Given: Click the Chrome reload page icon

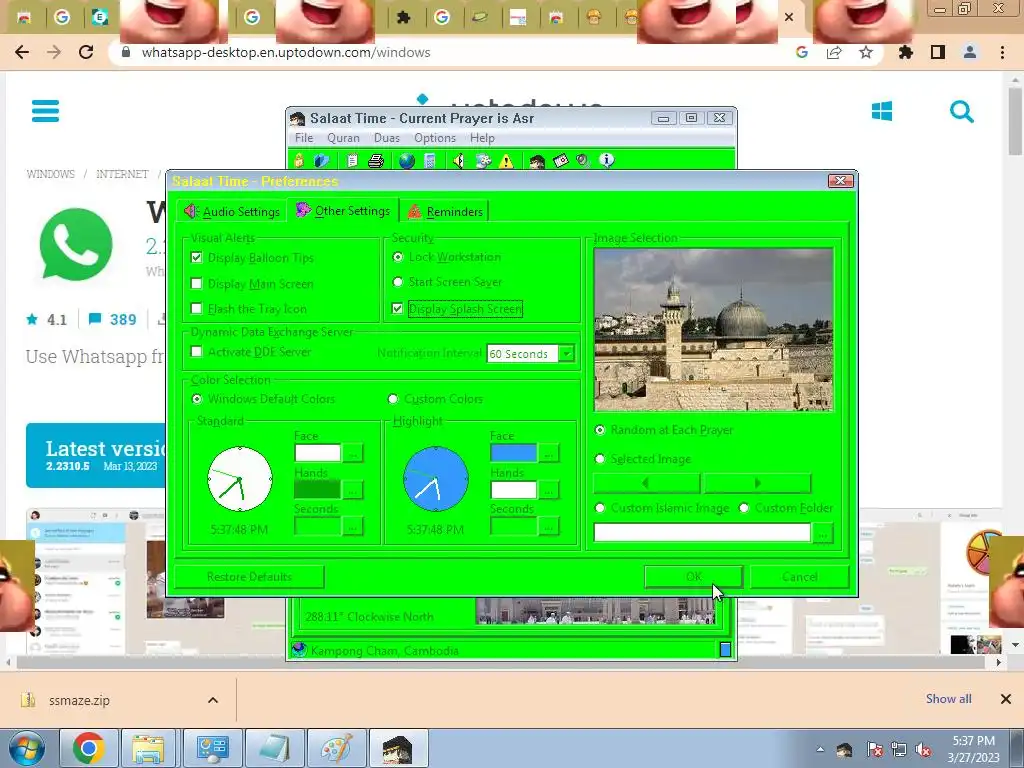Looking at the screenshot, I should pyautogui.click(x=86, y=52).
